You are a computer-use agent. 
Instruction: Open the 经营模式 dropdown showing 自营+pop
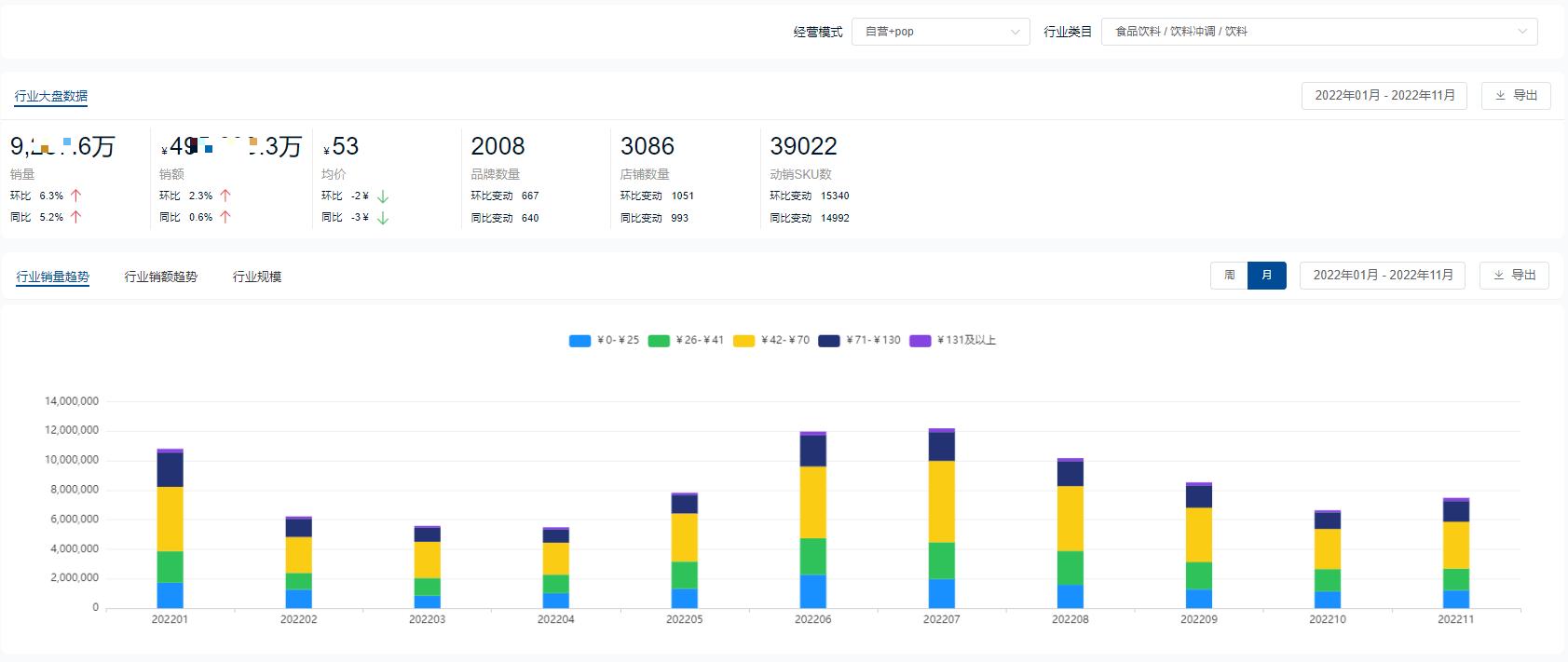pyautogui.click(x=940, y=32)
